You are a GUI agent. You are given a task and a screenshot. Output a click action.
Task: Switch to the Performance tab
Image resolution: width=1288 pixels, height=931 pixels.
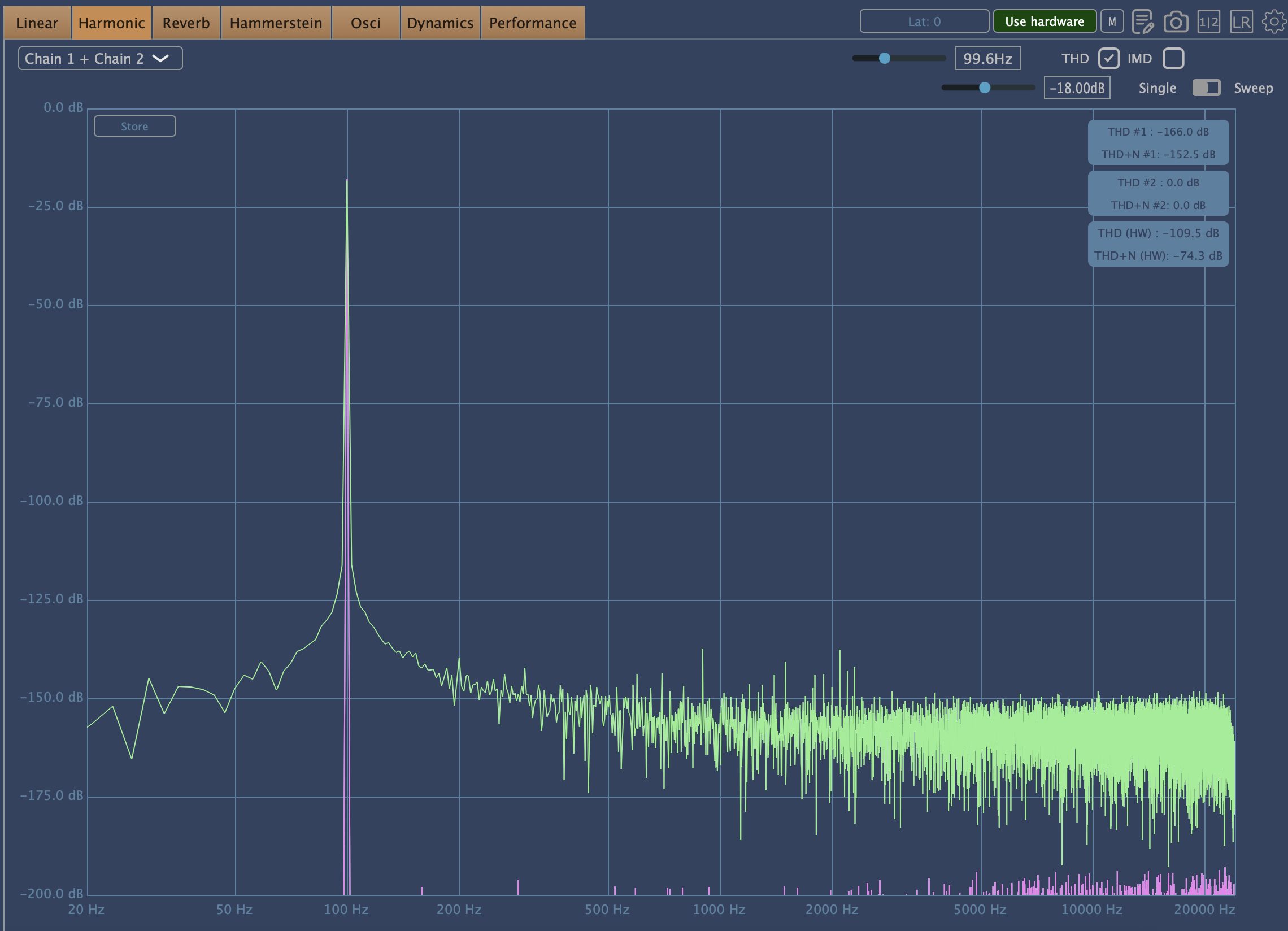(533, 23)
